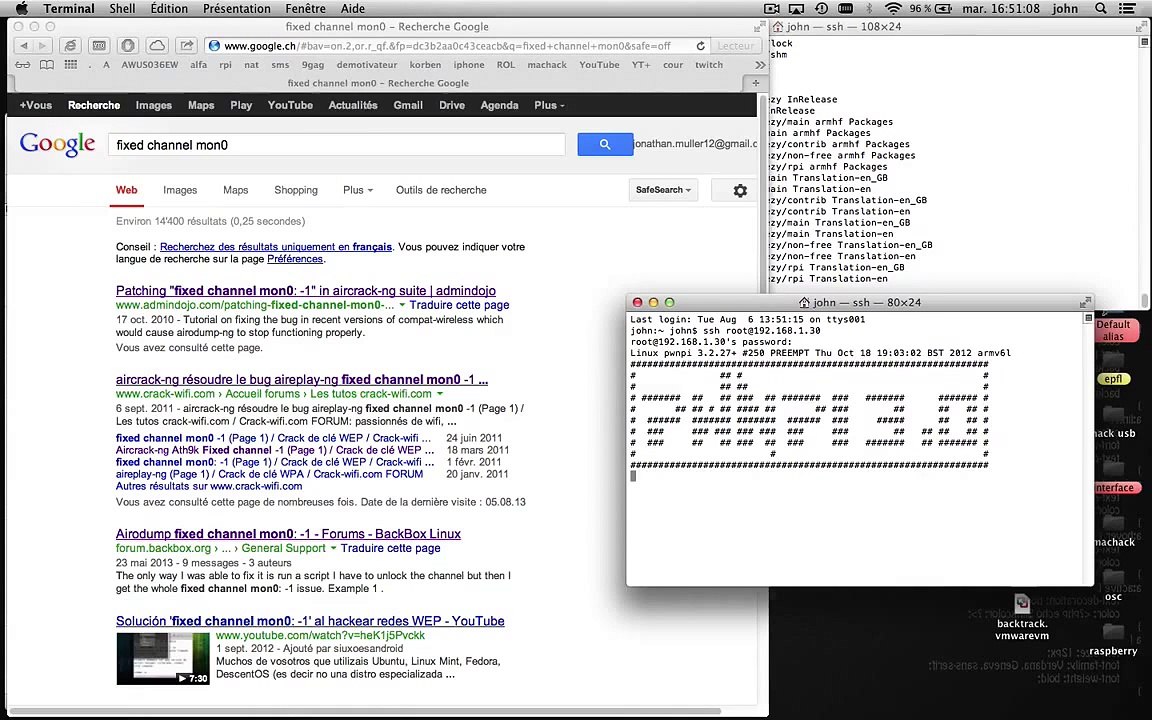Click the raspberry desktop folder
Screen dimensions: 1152x720
1113,638
